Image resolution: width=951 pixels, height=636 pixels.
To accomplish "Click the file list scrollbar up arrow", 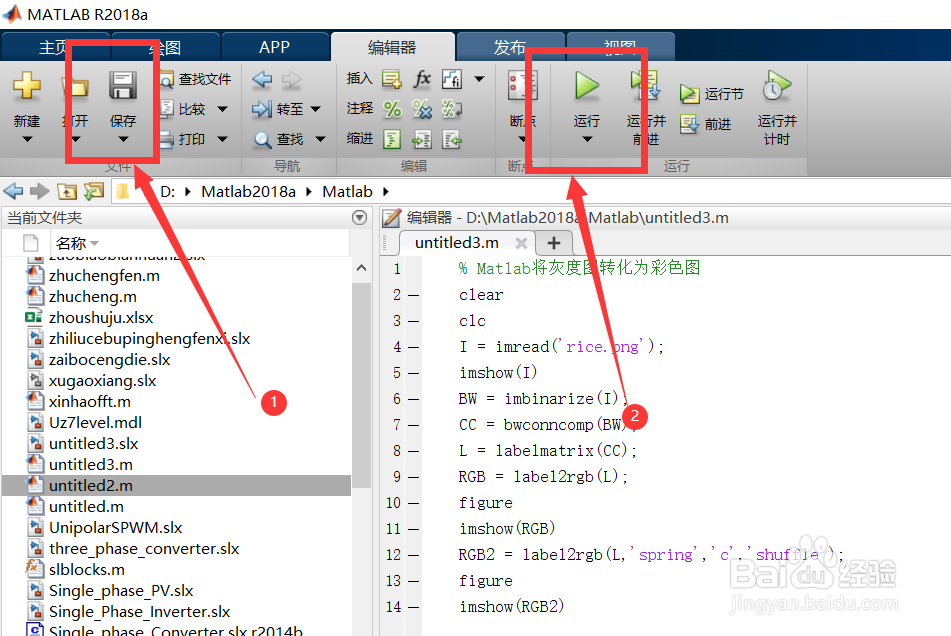I will coord(361,267).
